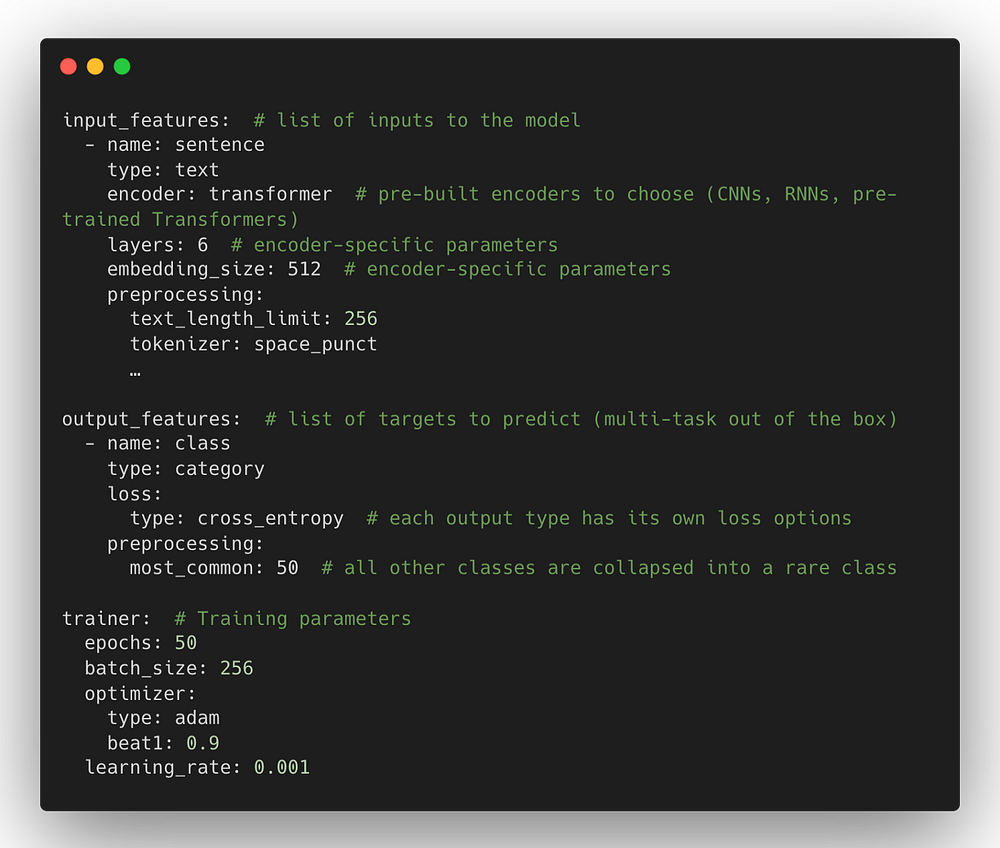Select the word transformer after encoder
Image resolution: width=1000 pixels, height=848 pixels.
click(x=270, y=194)
